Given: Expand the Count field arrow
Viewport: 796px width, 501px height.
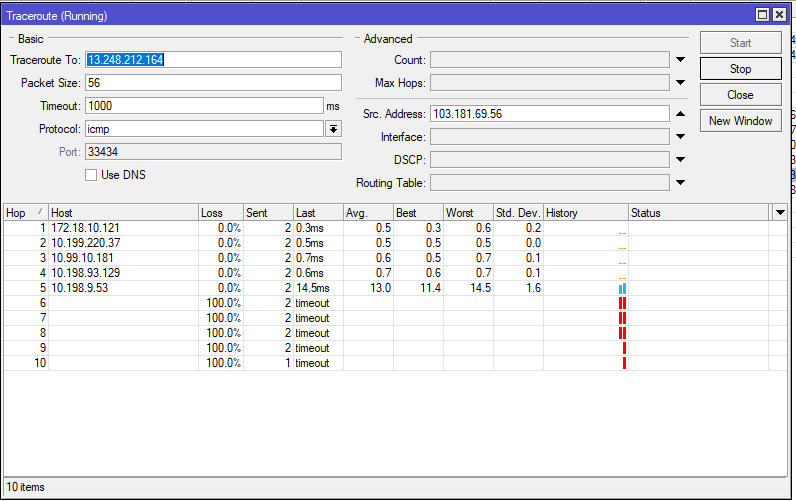Looking at the screenshot, I should (680, 60).
